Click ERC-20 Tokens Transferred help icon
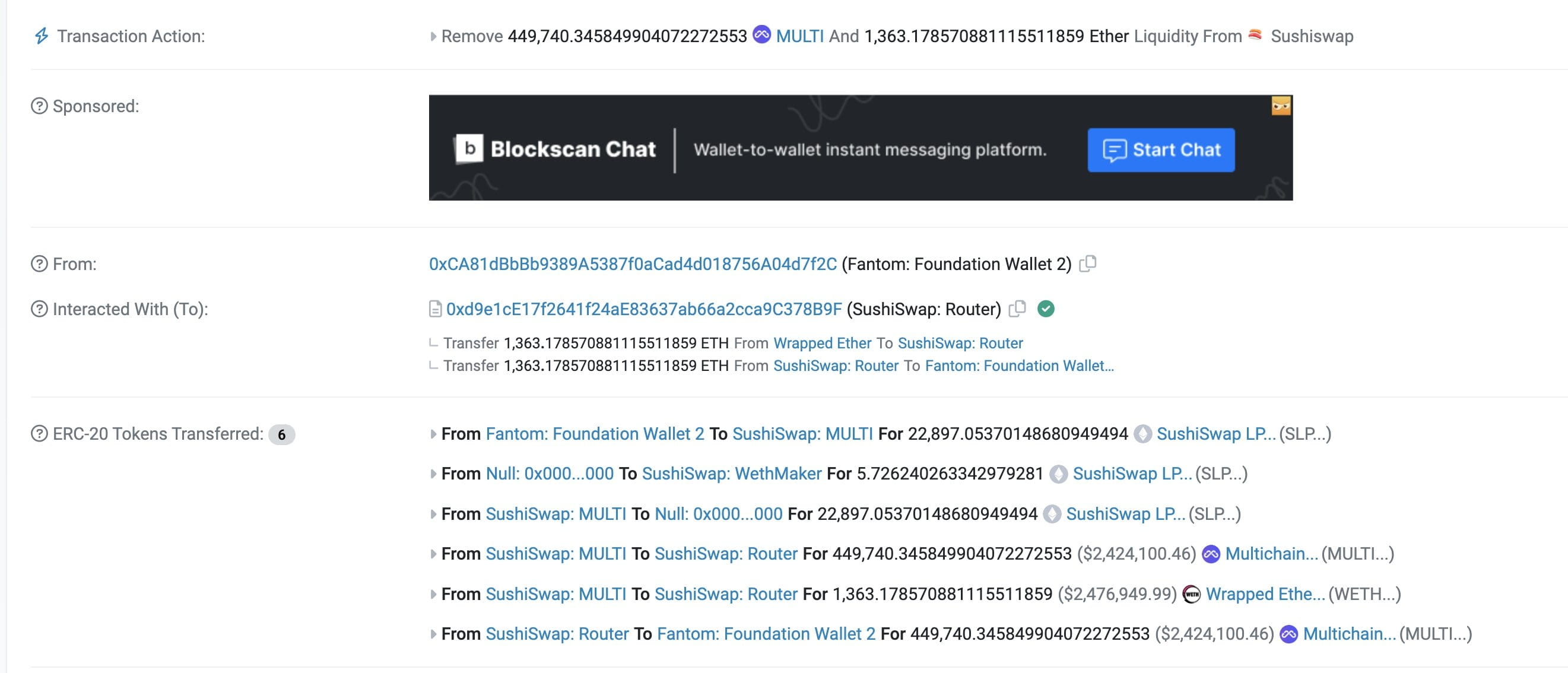The height and width of the screenshot is (673, 1568). pos(39,434)
